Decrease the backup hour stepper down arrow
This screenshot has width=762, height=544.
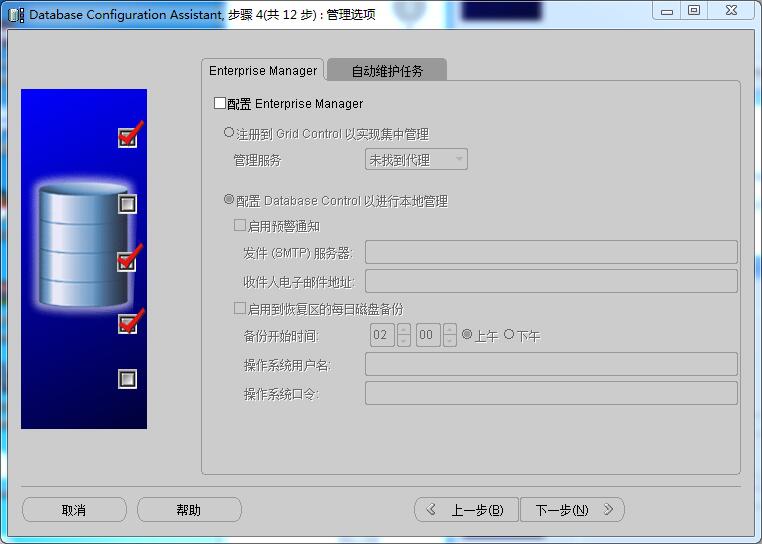[x=403, y=341]
